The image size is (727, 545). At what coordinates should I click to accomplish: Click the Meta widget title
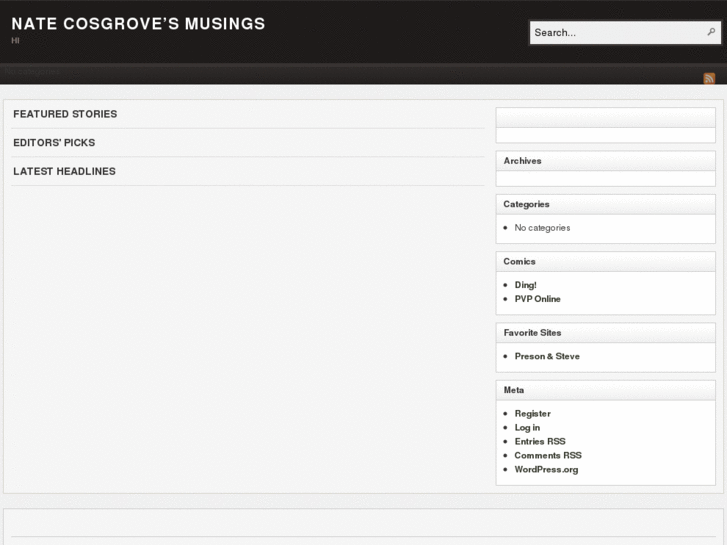click(x=514, y=390)
